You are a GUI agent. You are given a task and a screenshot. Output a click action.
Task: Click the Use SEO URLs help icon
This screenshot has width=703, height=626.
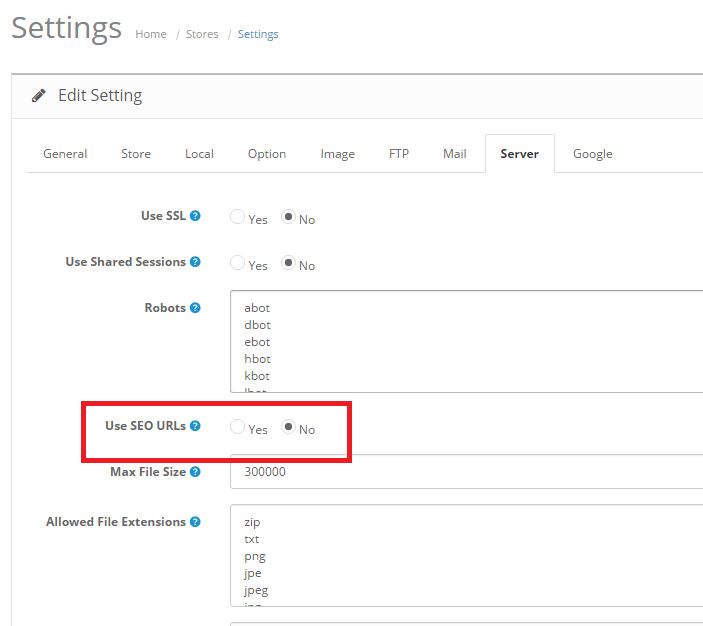point(195,426)
